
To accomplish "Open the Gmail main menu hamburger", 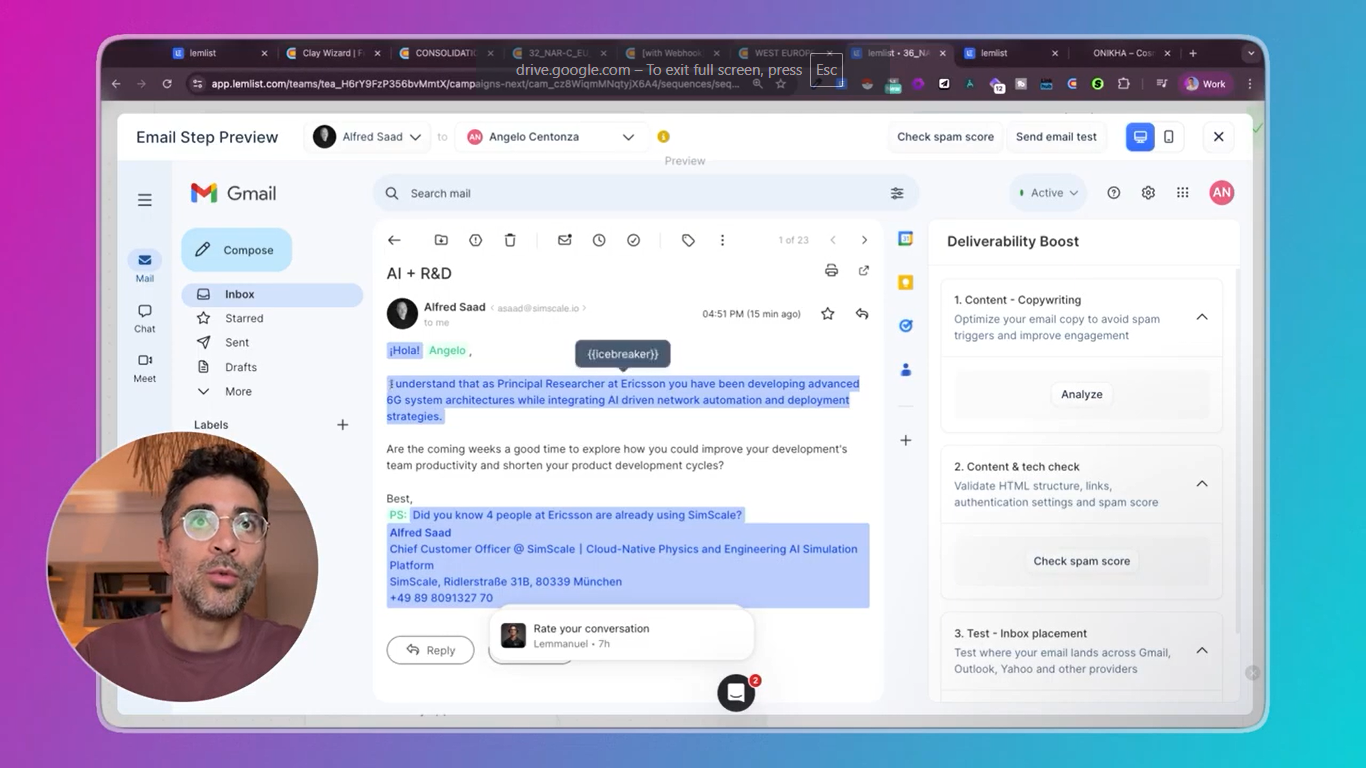I will click(x=145, y=200).
